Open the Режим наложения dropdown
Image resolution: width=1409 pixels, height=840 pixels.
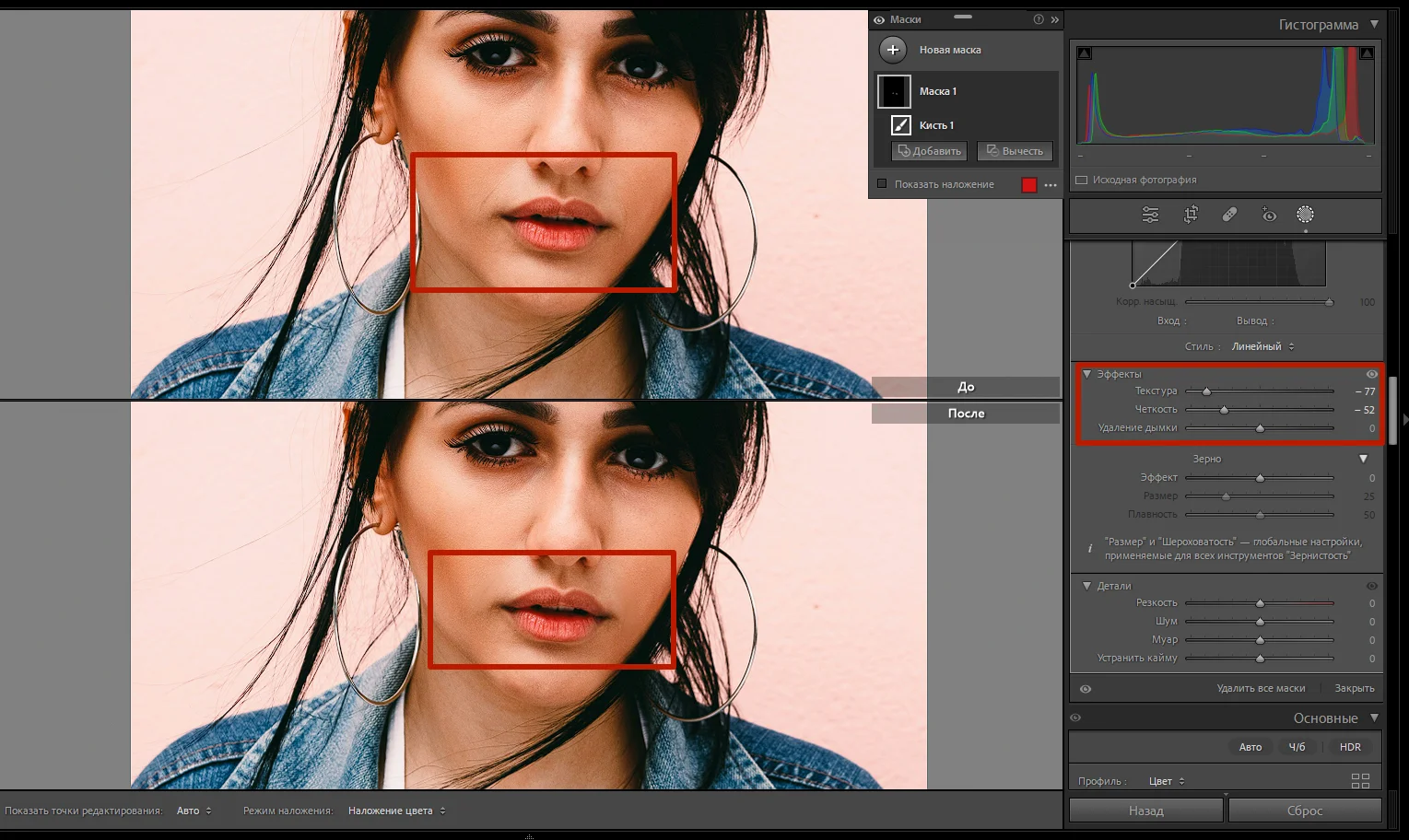396,811
